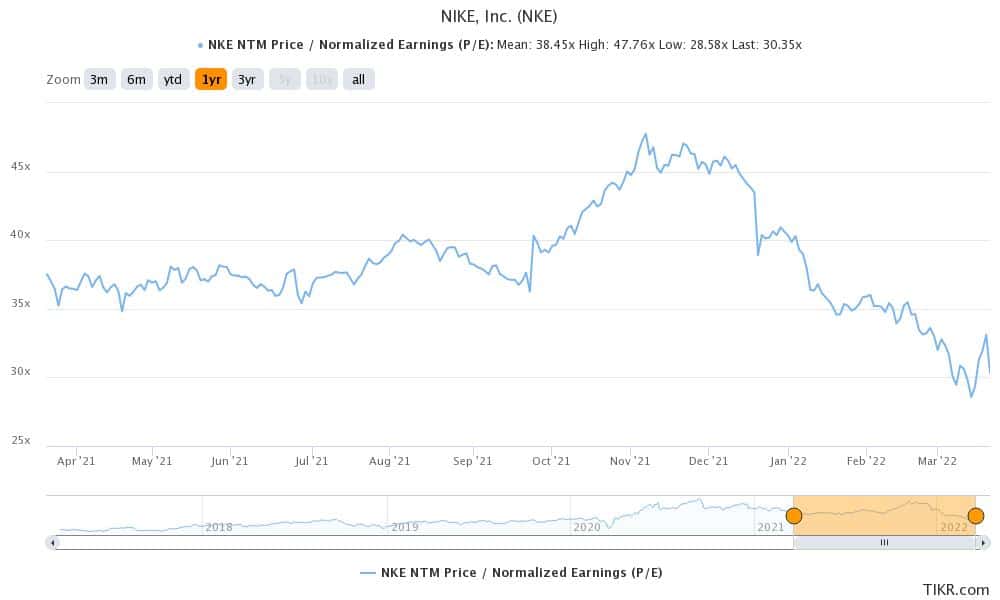Click the Jul '21 x-axis label

click(x=311, y=461)
